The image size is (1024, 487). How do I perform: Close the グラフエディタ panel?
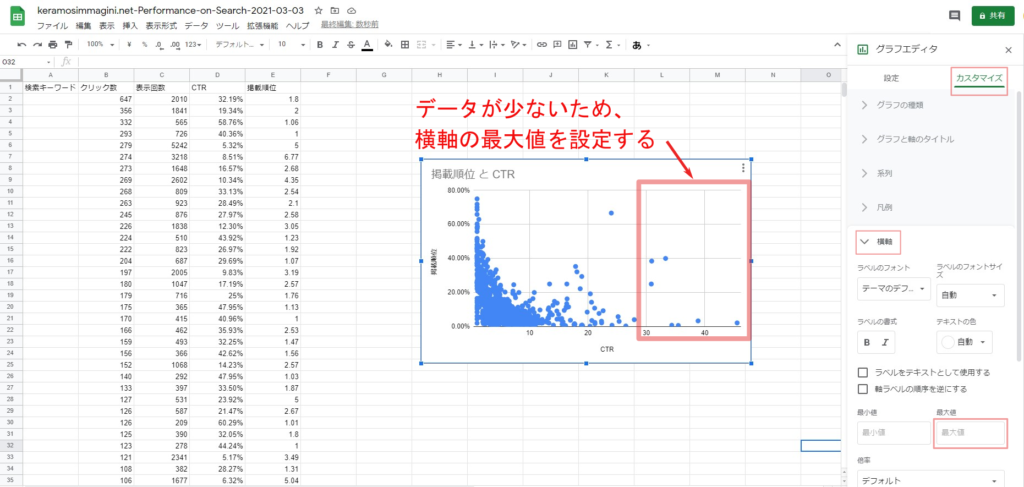[x=1008, y=49]
